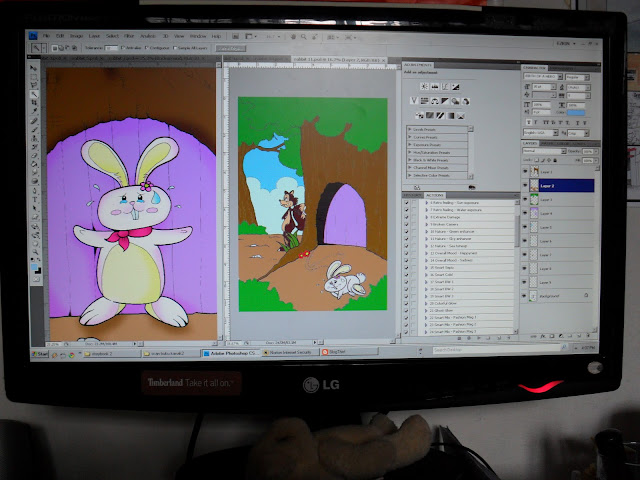640x480 pixels.
Task: Hide Layer 1 with its eye icon
Action: [x=525, y=172]
